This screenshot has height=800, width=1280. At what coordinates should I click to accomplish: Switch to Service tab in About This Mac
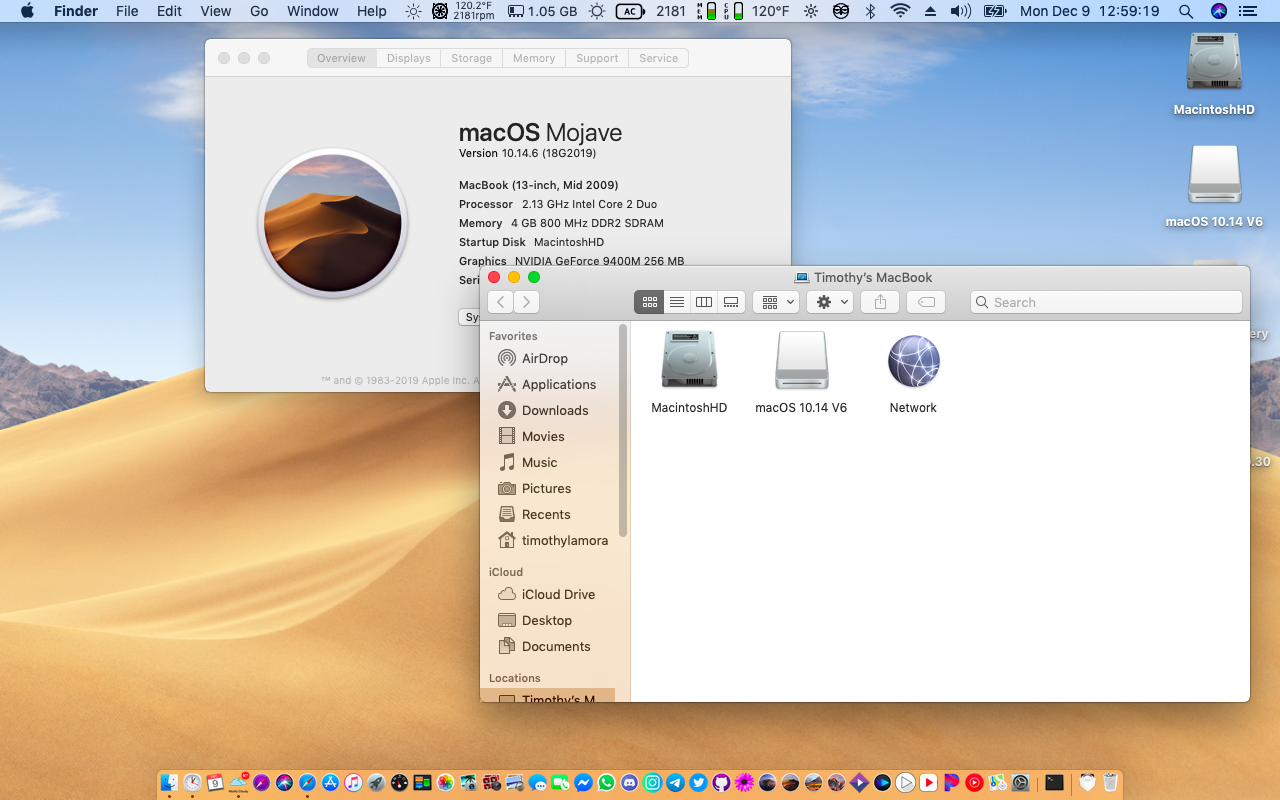click(x=658, y=58)
